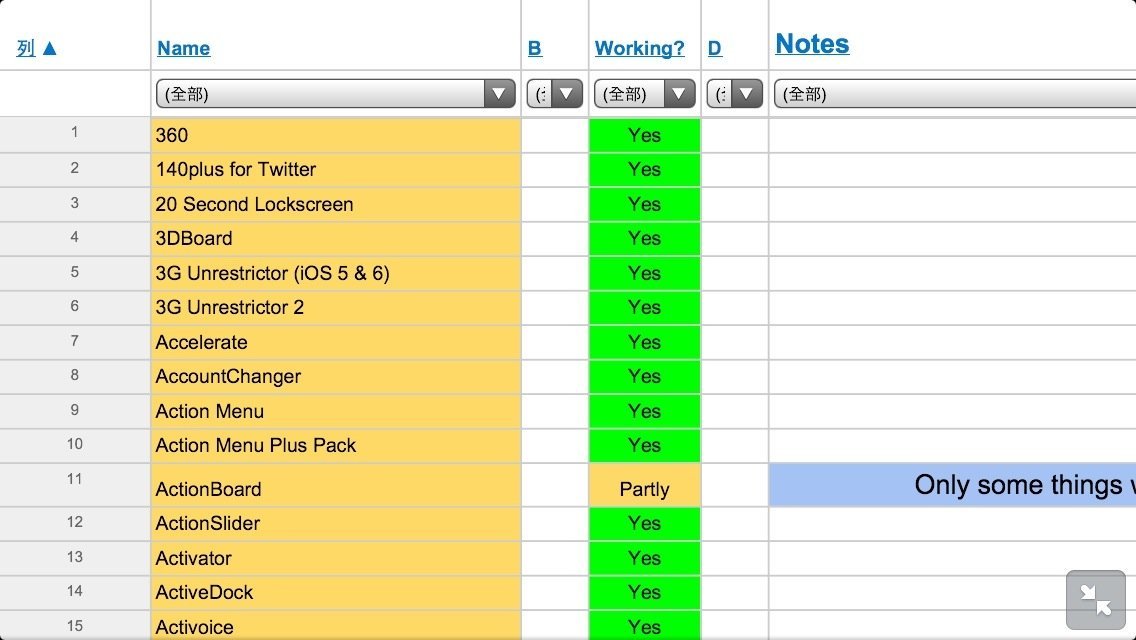This screenshot has height=640, width=1136.
Task: Select the ActionBoard name cell
Action: tap(335, 488)
